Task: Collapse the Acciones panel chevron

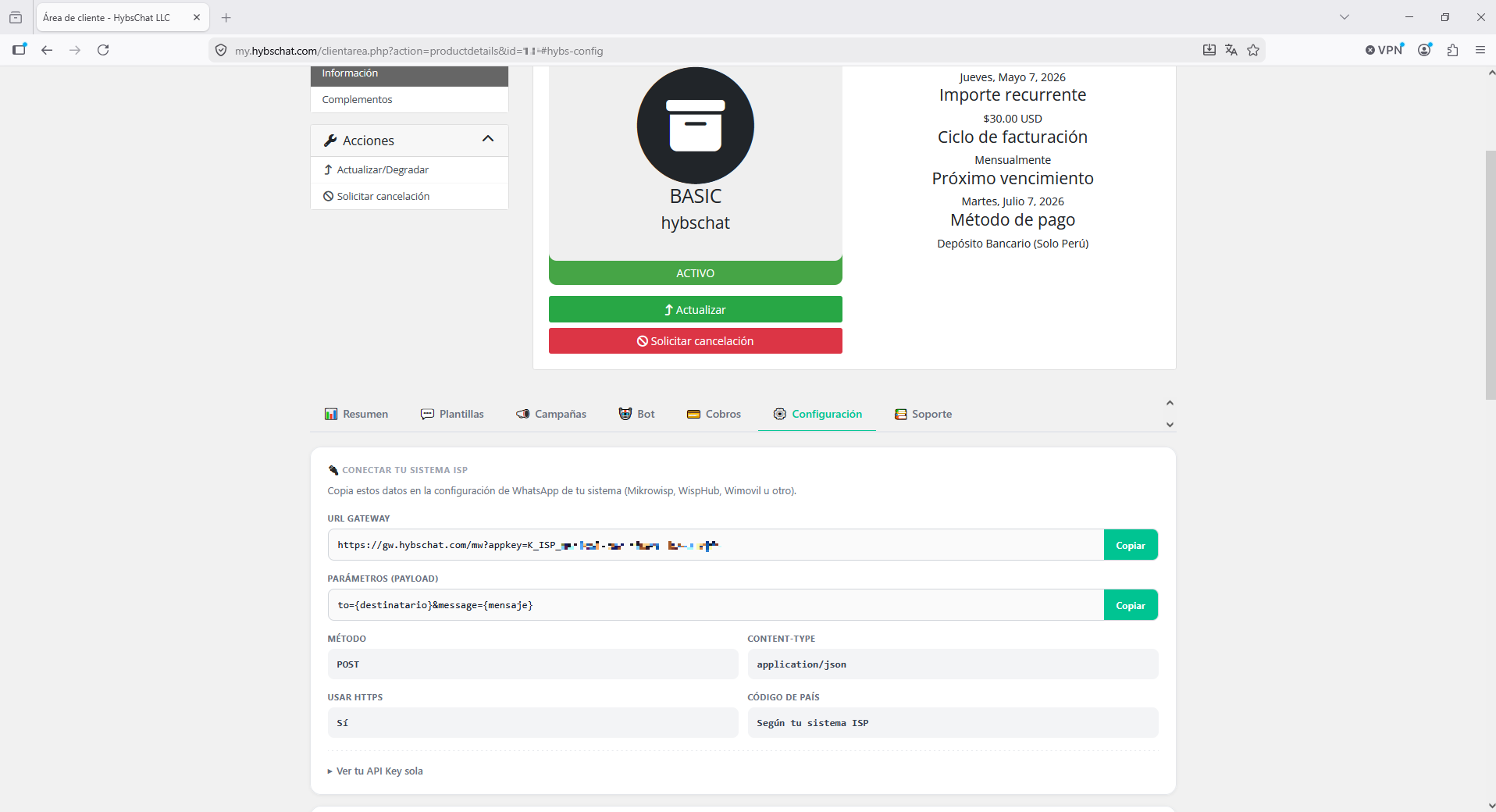Action: pyautogui.click(x=488, y=139)
